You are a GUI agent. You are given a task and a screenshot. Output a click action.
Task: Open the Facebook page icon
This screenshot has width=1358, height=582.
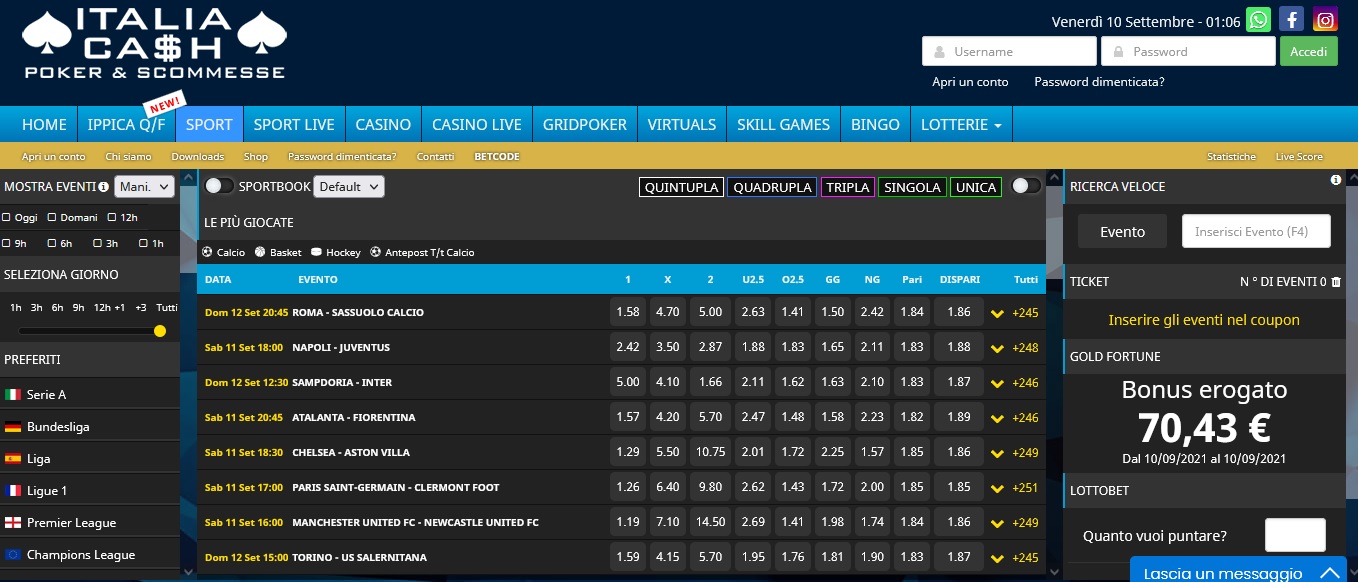click(1292, 19)
